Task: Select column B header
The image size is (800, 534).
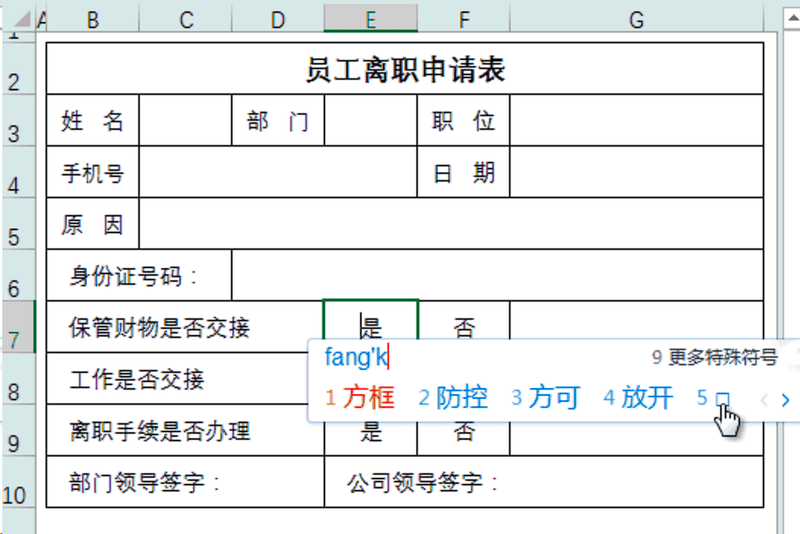Action: [92, 20]
